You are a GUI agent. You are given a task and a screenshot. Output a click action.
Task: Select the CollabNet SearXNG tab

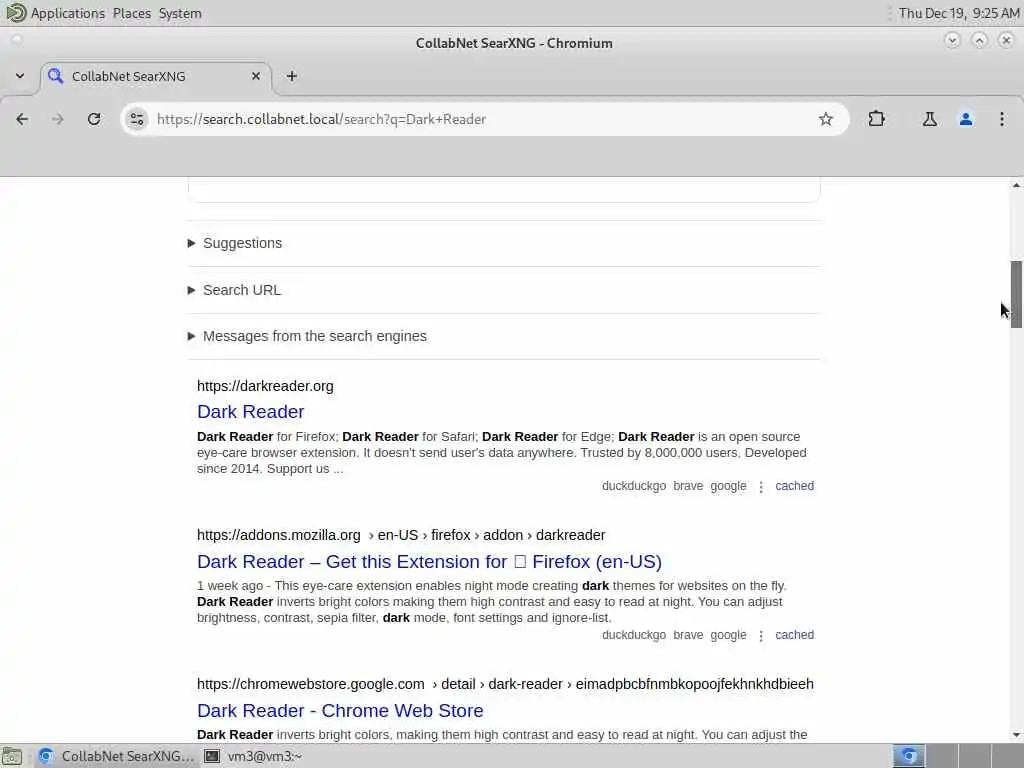click(x=155, y=76)
